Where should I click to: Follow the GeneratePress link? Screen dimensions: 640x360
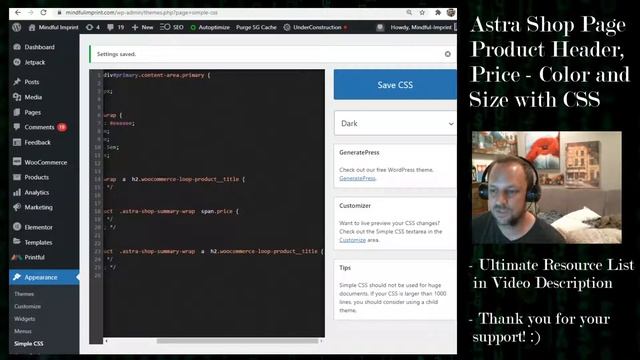click(357, 178)
